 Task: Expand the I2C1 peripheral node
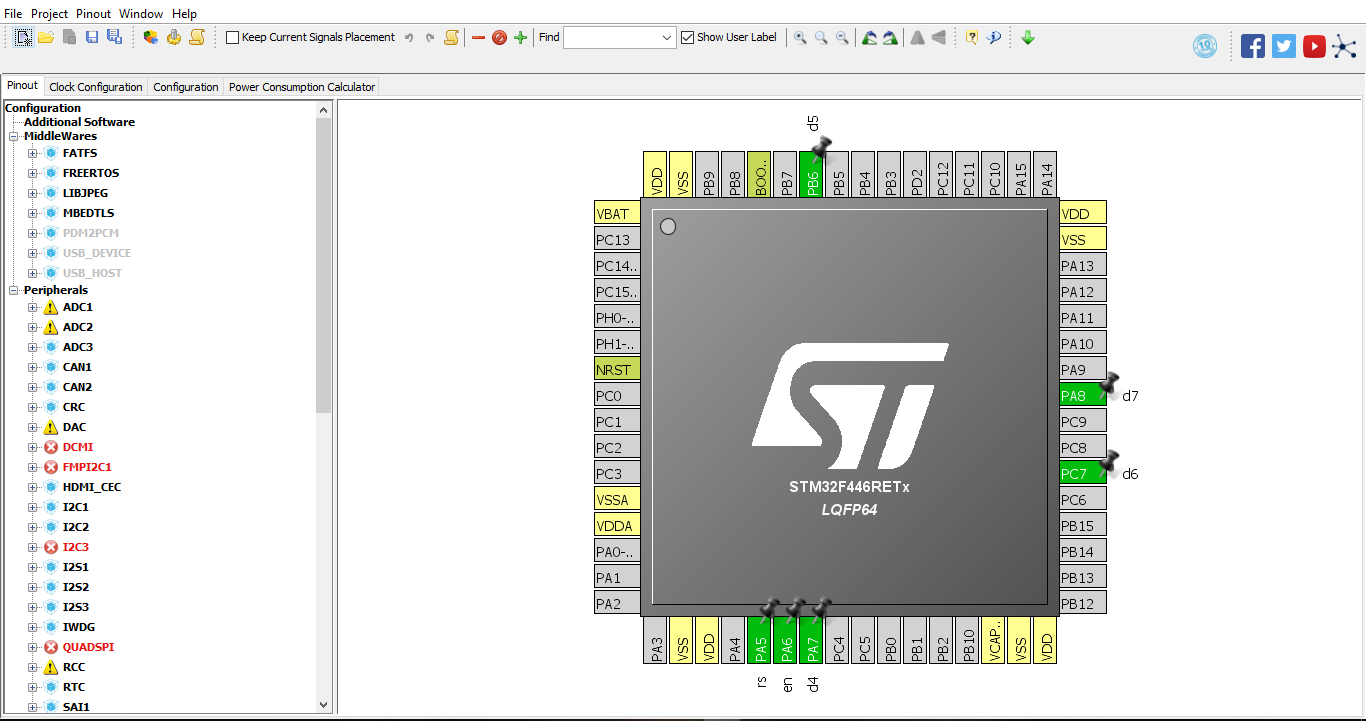coord(32,507)
